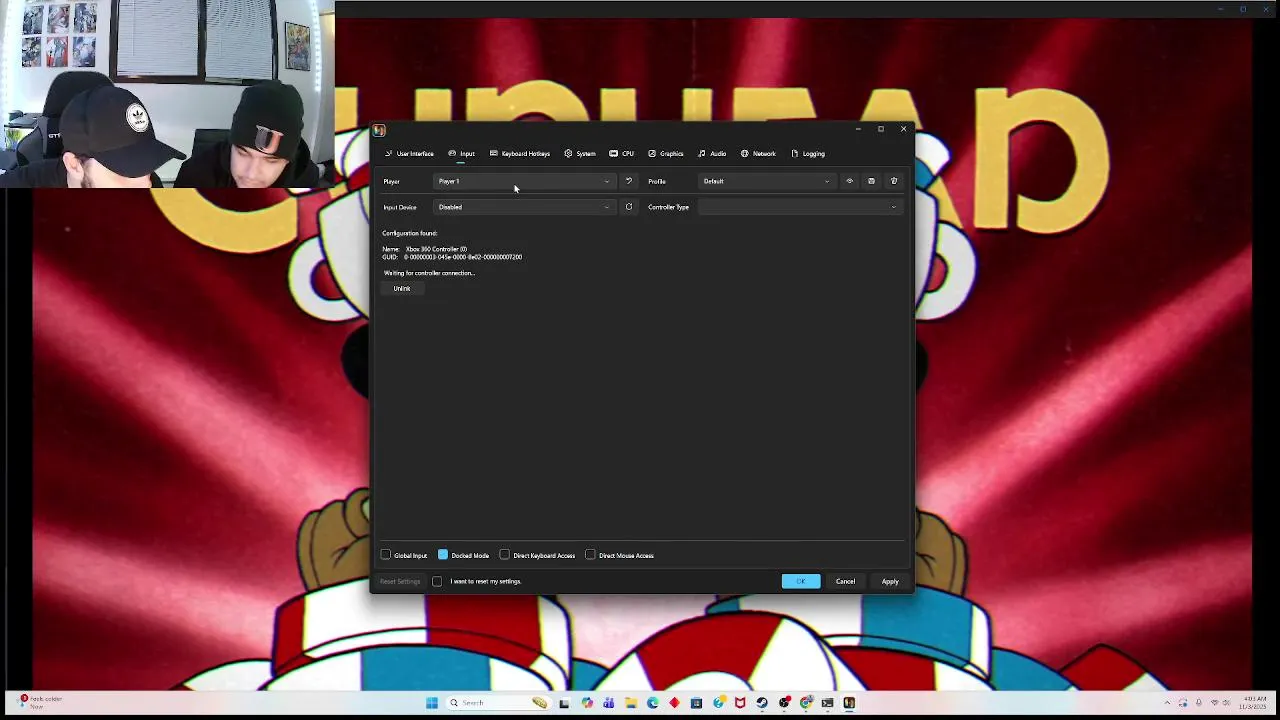Screen dimensions: 1280x720
Task: Open the Copilot taskbar icon
Action: pos(587,703)
